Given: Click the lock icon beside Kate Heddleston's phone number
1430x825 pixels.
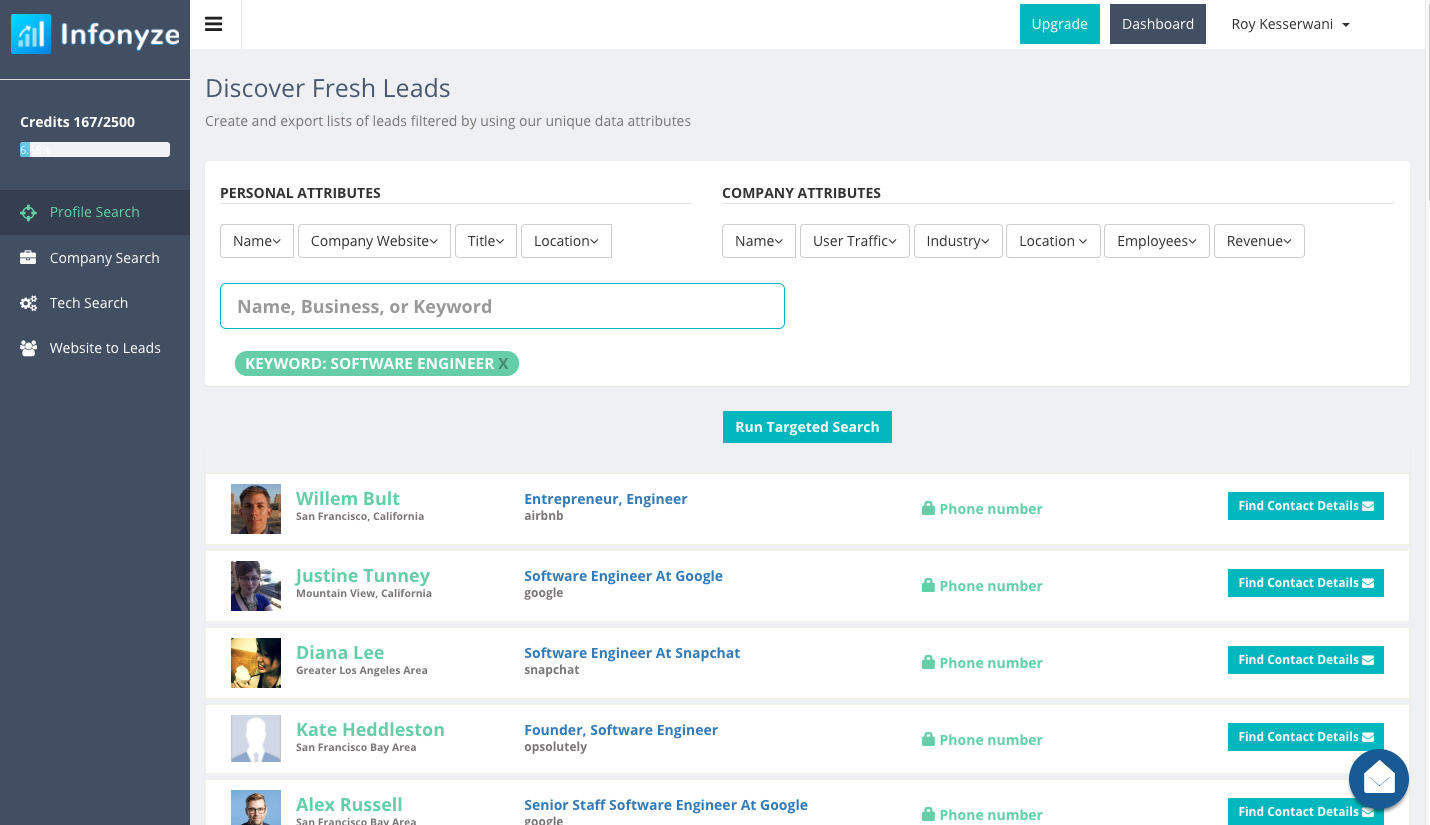Looking at the screenshot, I should point(928,739).
